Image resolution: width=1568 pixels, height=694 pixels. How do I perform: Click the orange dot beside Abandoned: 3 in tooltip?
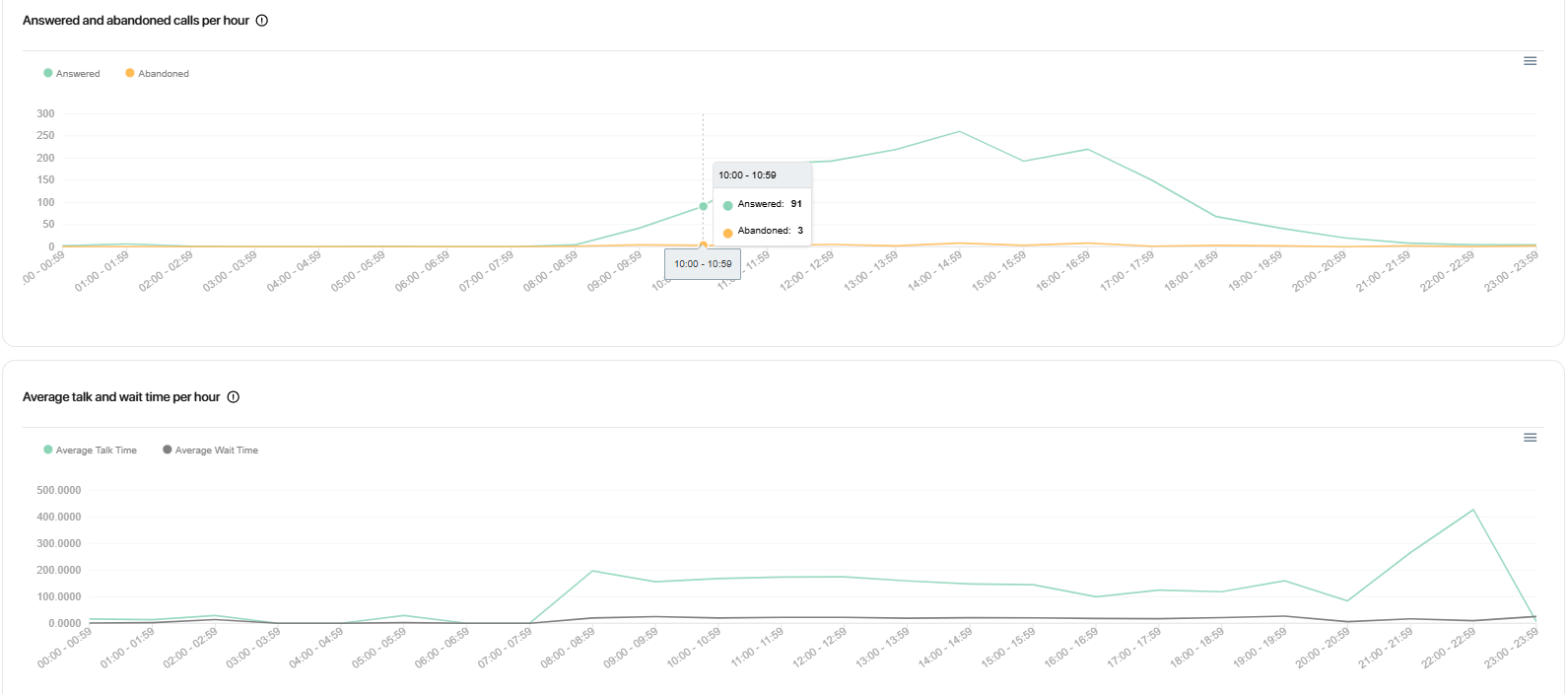pos(727,233)
